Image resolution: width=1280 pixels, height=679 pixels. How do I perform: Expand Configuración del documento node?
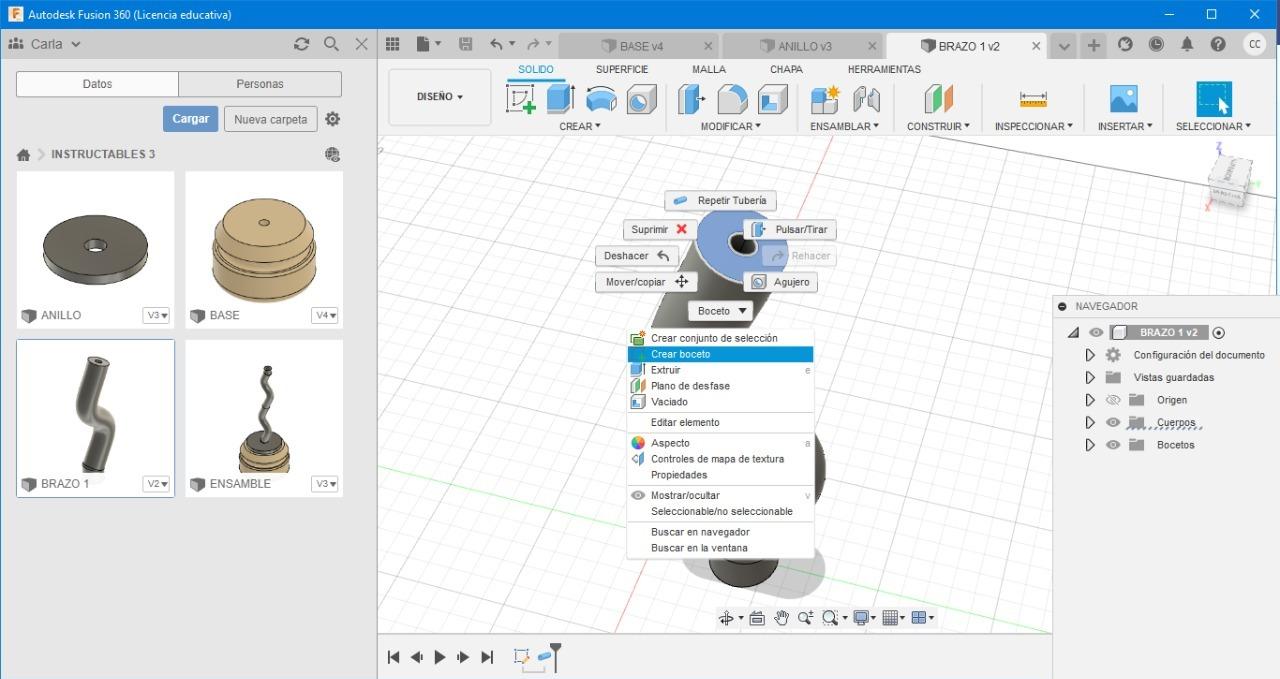[1090, 355]
